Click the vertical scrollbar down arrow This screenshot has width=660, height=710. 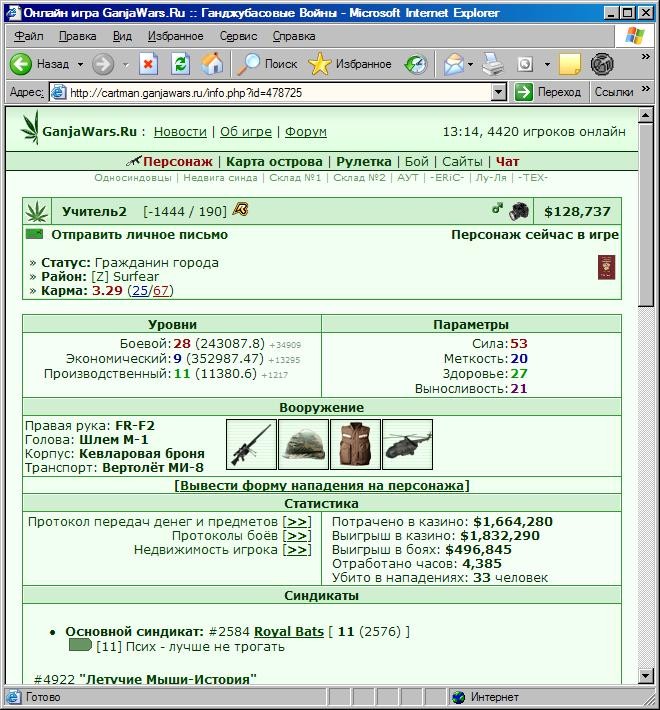tap(646, 676)
